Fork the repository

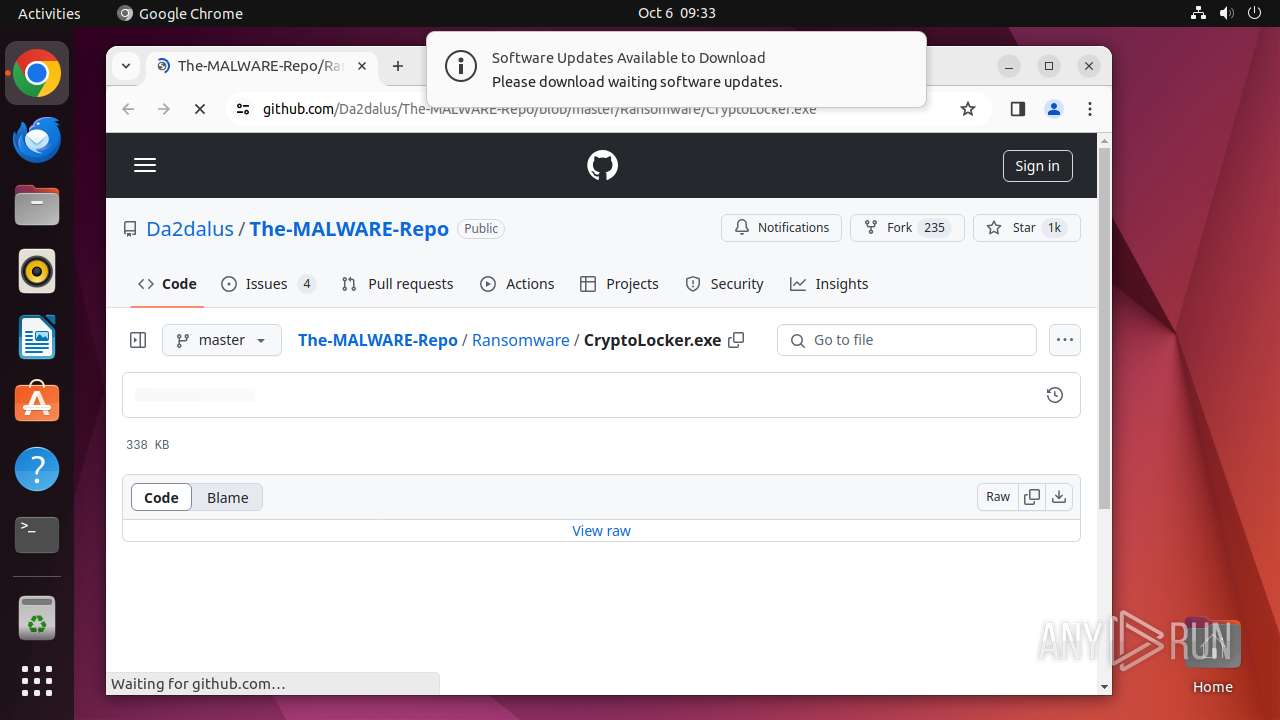click(x=907, y=228)
